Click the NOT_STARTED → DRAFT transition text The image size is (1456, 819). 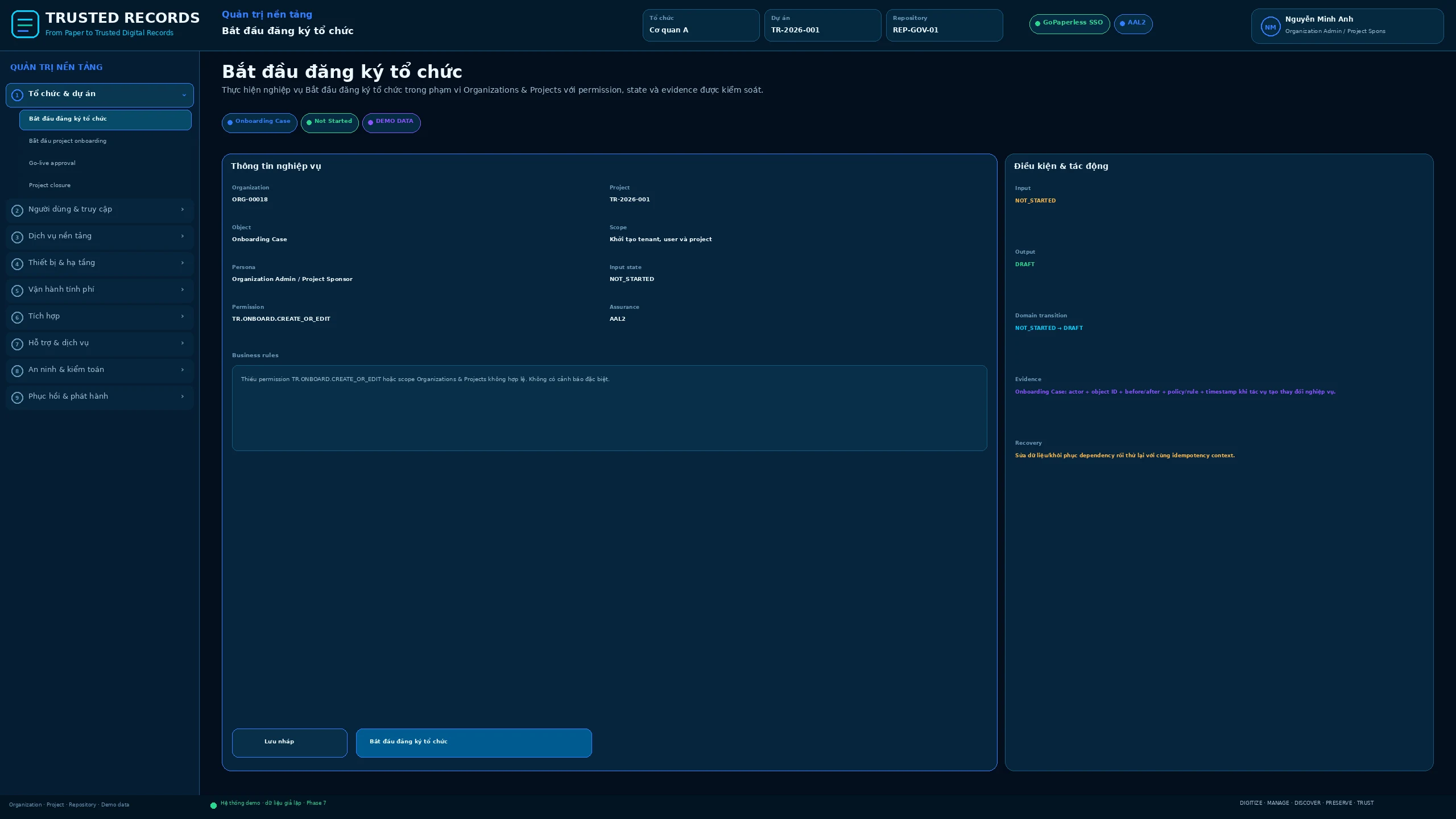coord(1049,328)
